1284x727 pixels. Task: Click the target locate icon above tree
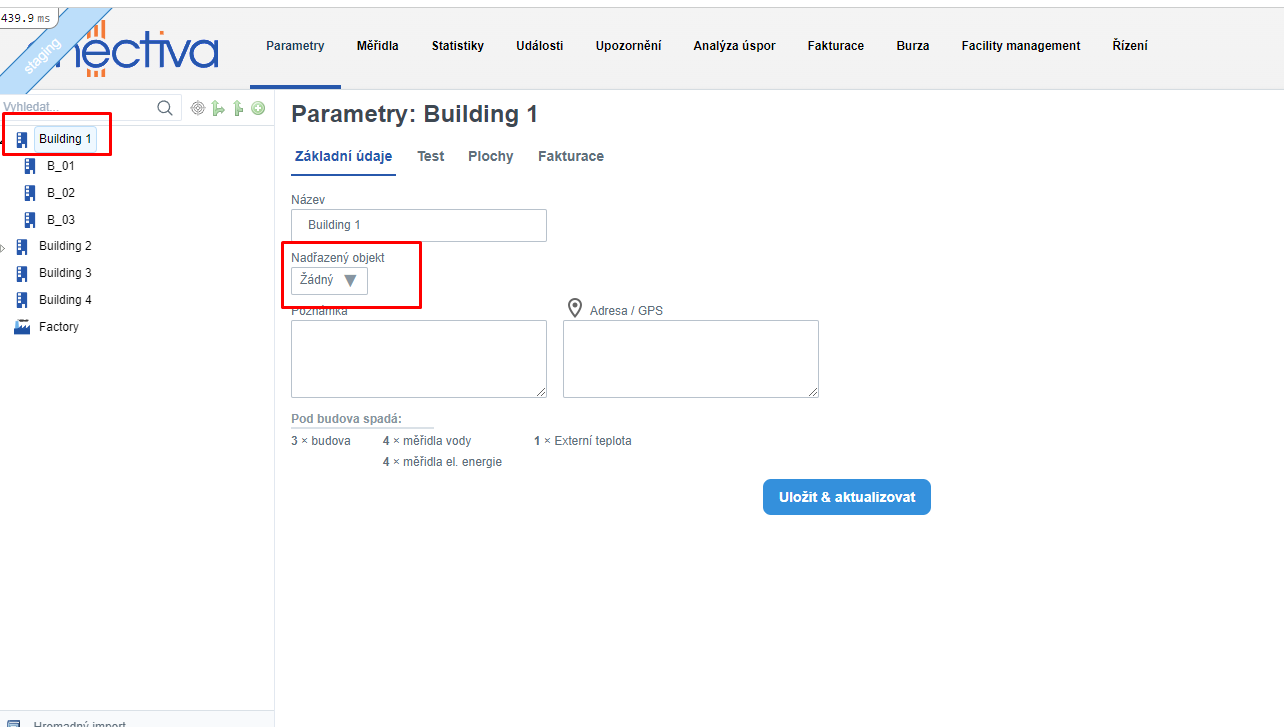point(197,108)
